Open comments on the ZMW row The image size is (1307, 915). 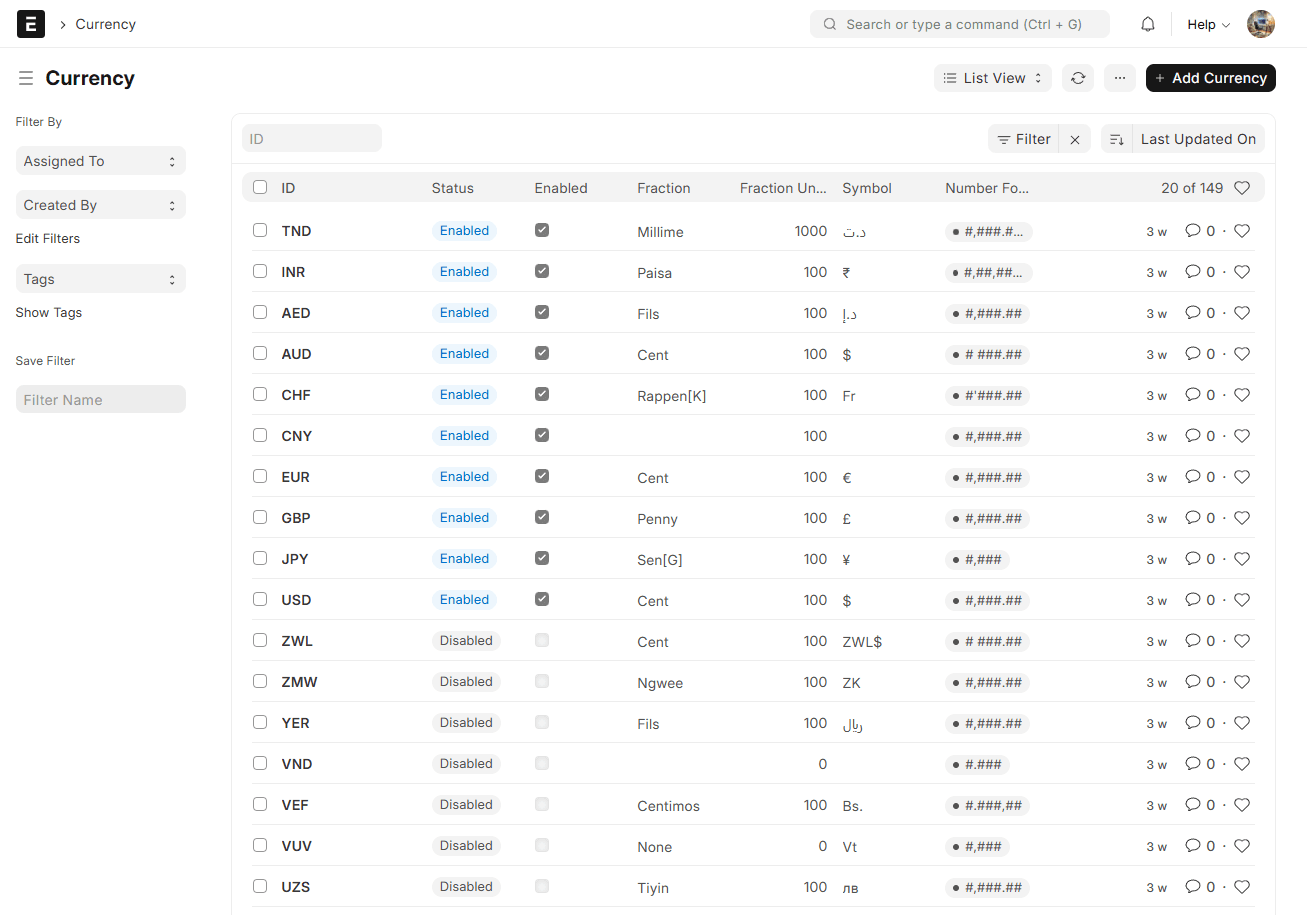pos(1200,682)
